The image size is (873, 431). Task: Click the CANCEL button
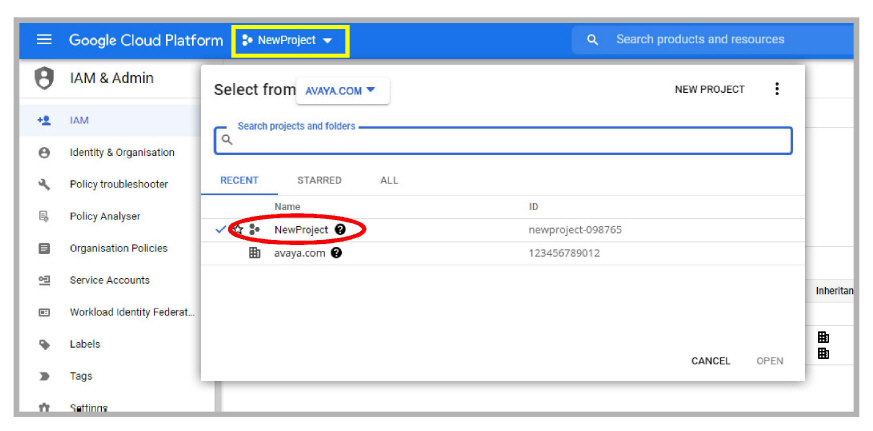710,361
